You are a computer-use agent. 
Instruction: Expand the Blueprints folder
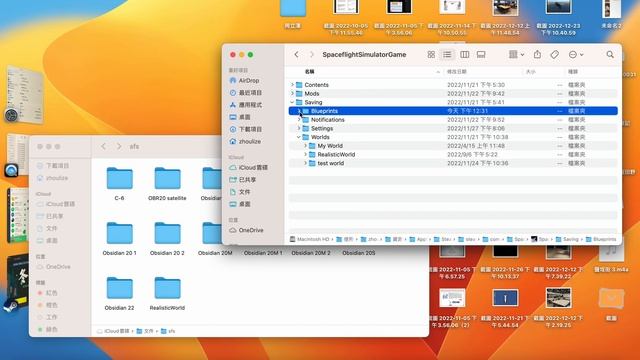pyautogui.click(x=299, y=111)
